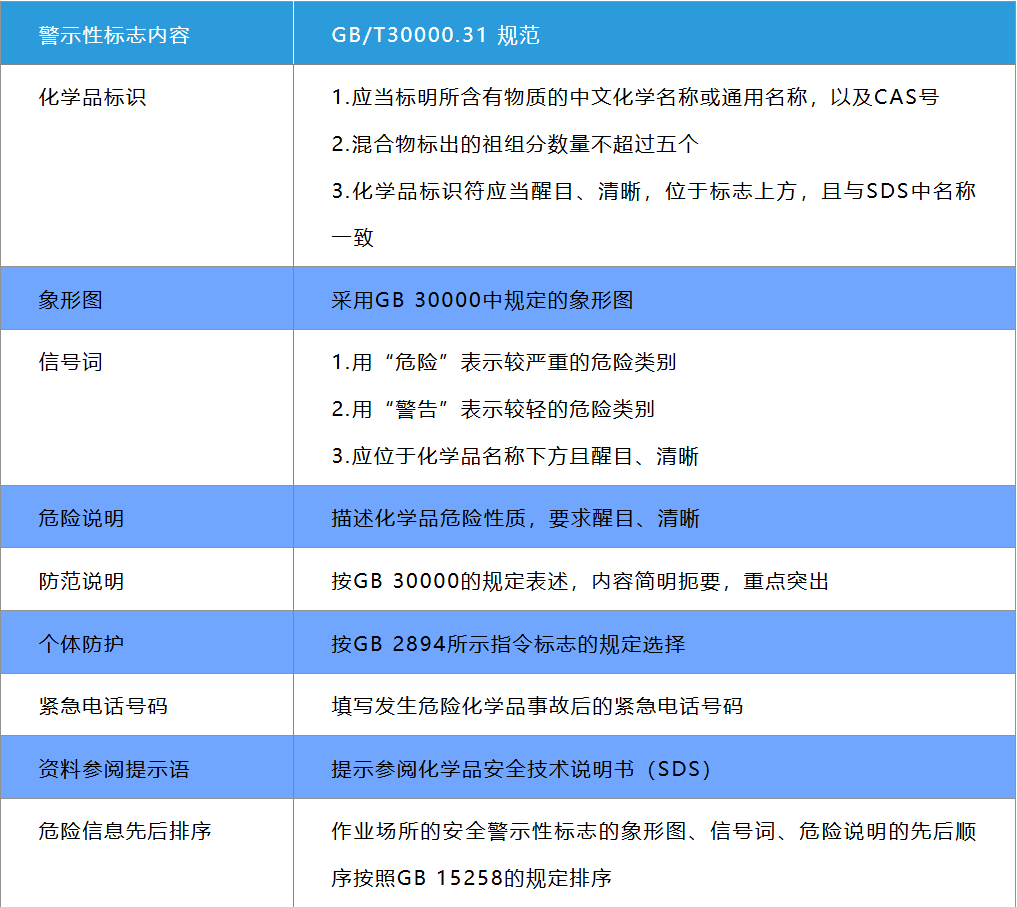1017x907 pixels.
Task: Select the line mentioning CAS号
Action: coord(634,98)
